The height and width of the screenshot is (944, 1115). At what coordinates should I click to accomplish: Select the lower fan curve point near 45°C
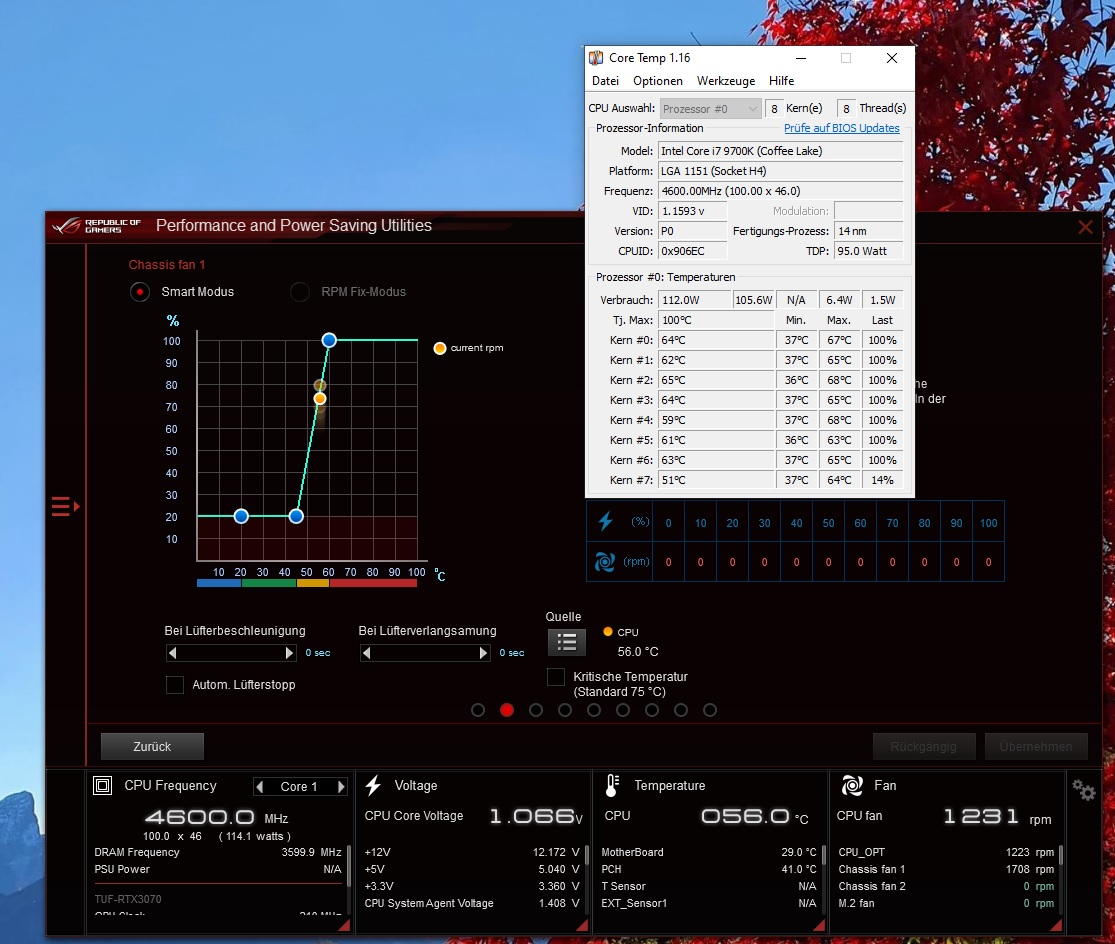[x=297, y=516]
